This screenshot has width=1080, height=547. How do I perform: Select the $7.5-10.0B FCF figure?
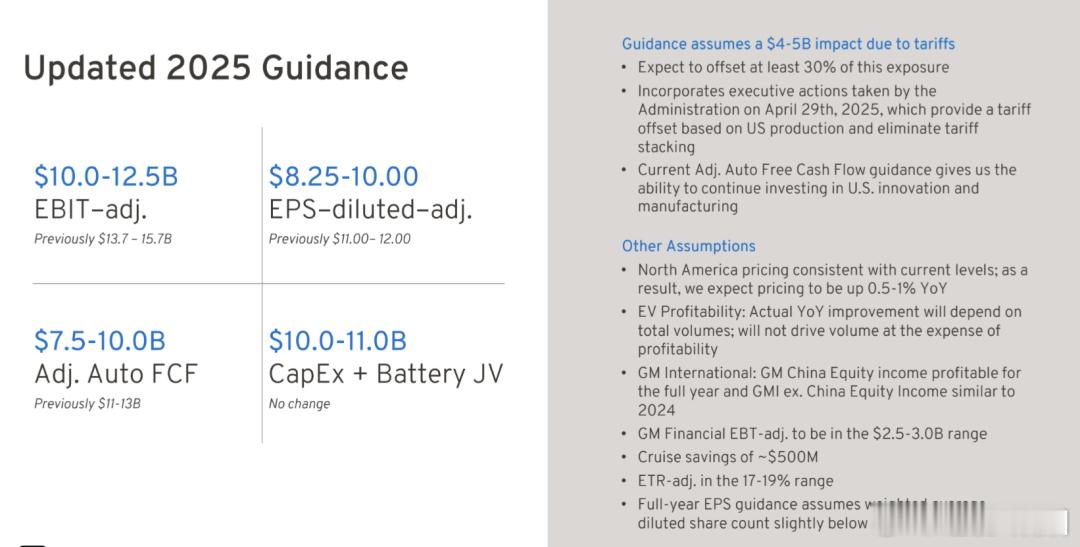coord(100,341)
